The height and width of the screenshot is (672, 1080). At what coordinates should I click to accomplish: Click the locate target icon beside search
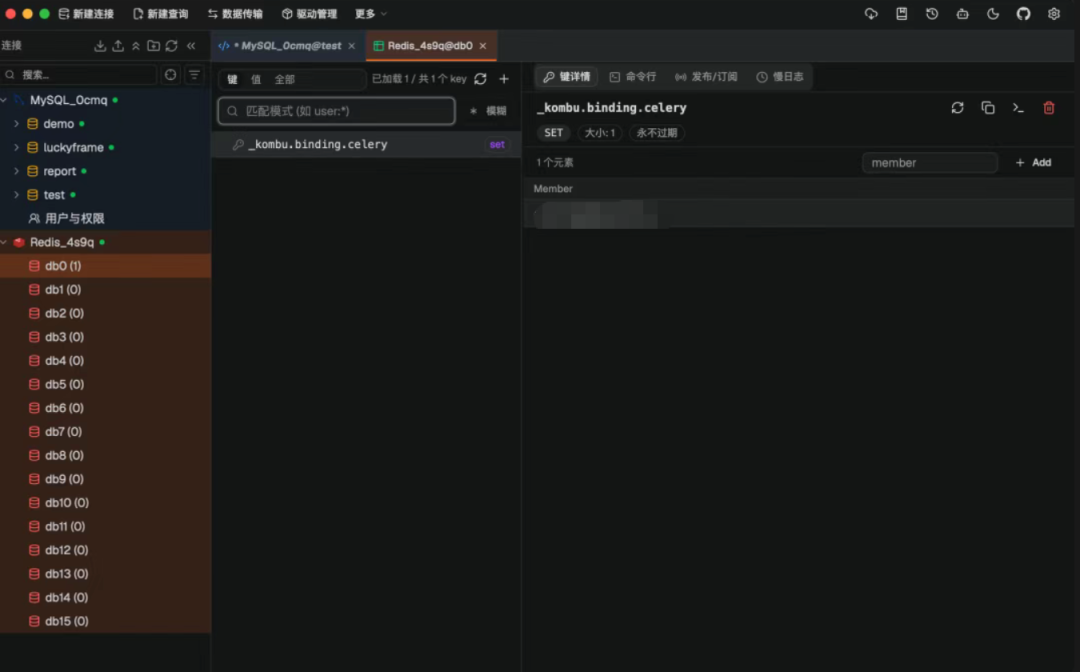[171, 74]
